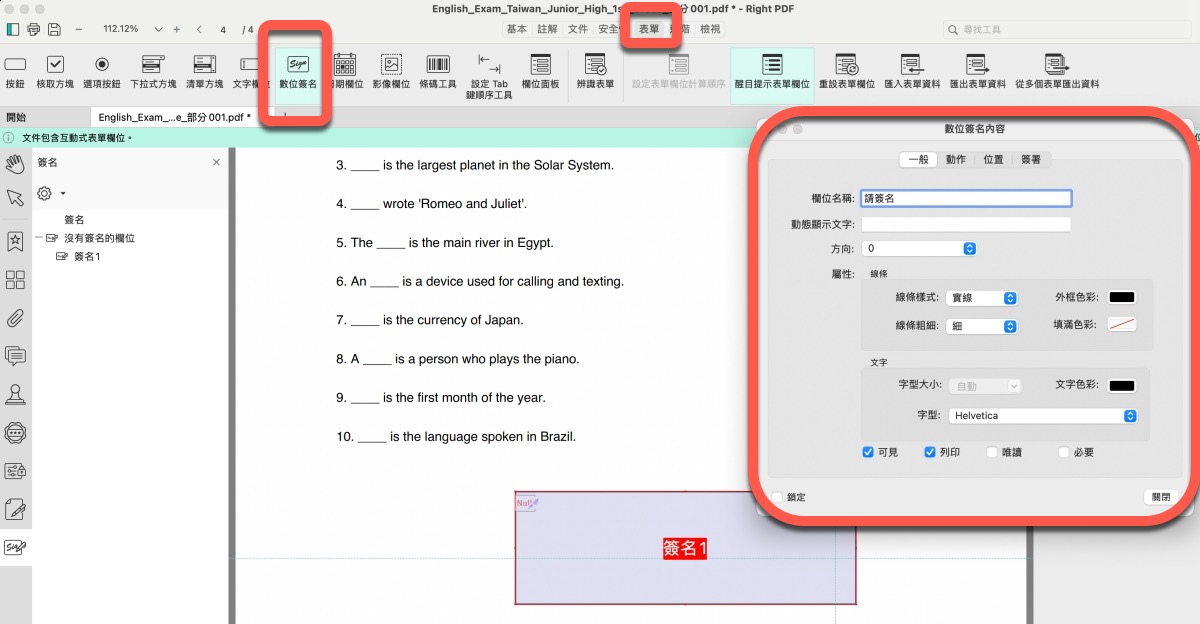This screenshot has height=624, width=1200.
Task: Select the 核取方塊 checkbox field tool
Action: coord(55,72)
